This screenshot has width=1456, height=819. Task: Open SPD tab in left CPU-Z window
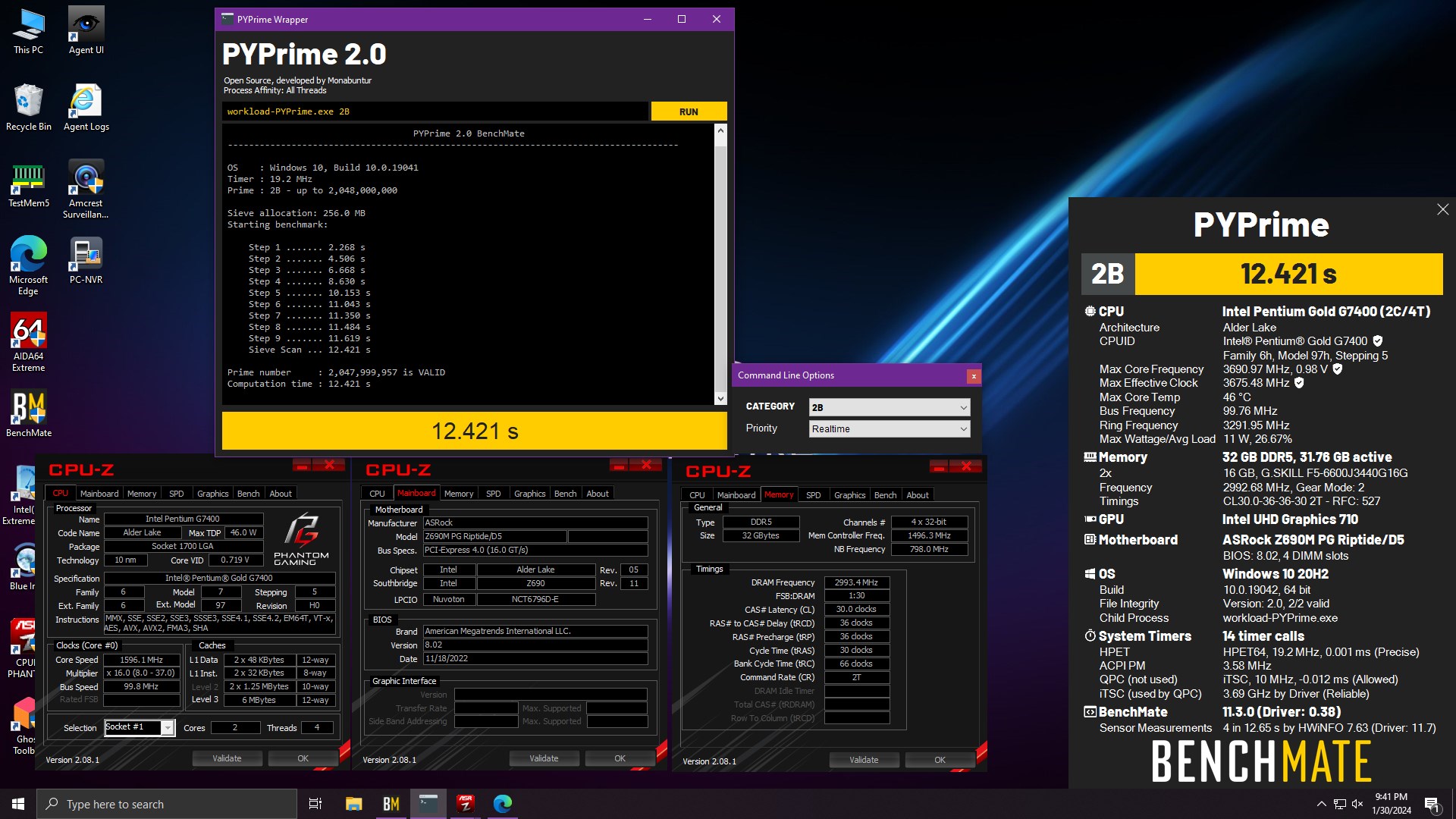click(x=177, y=494)
